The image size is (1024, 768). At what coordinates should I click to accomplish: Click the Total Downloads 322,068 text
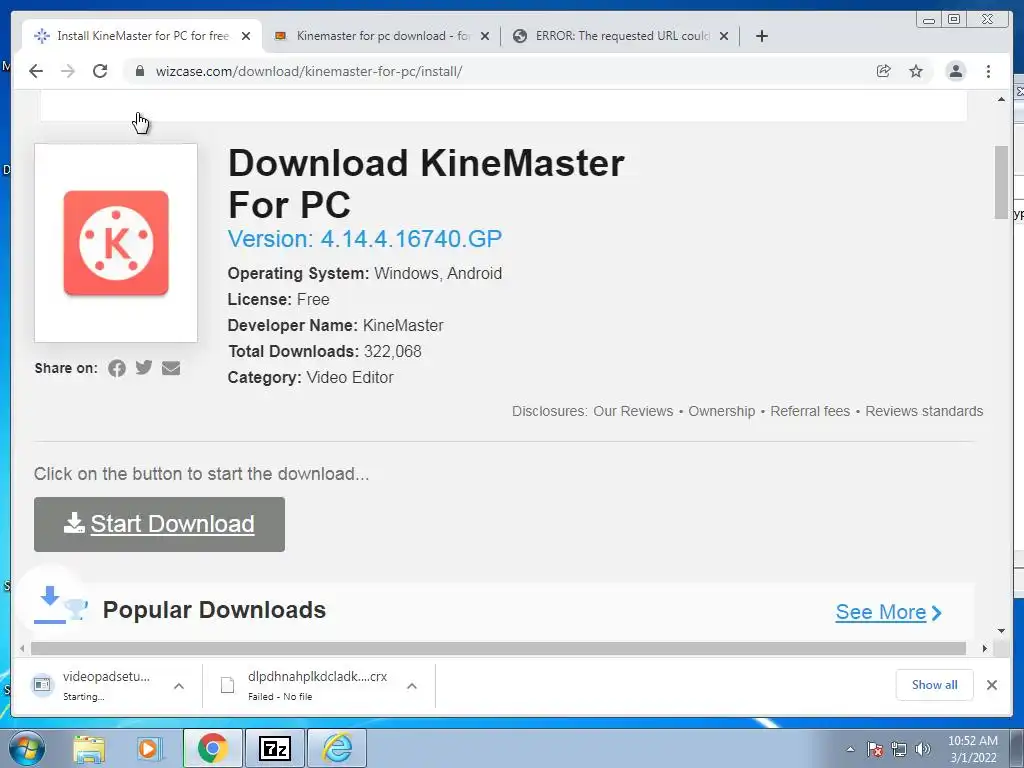(x=325, y=351)
